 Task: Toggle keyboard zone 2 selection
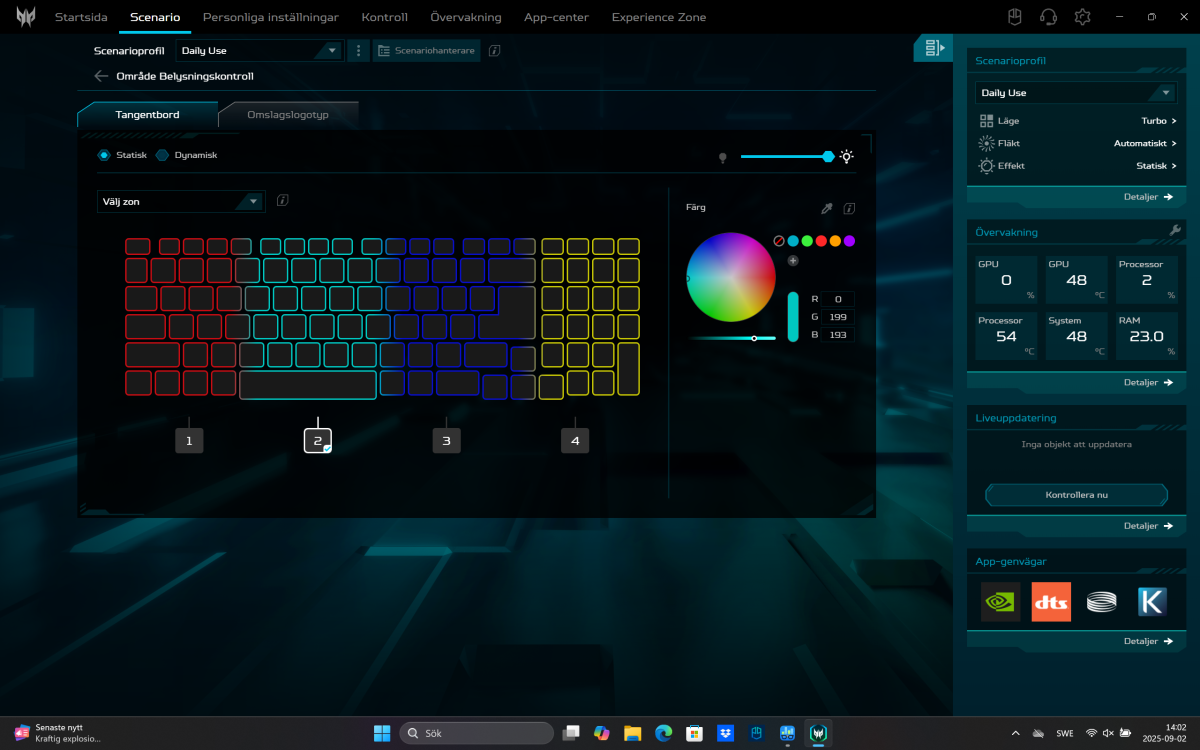click(x=317, y=440)
